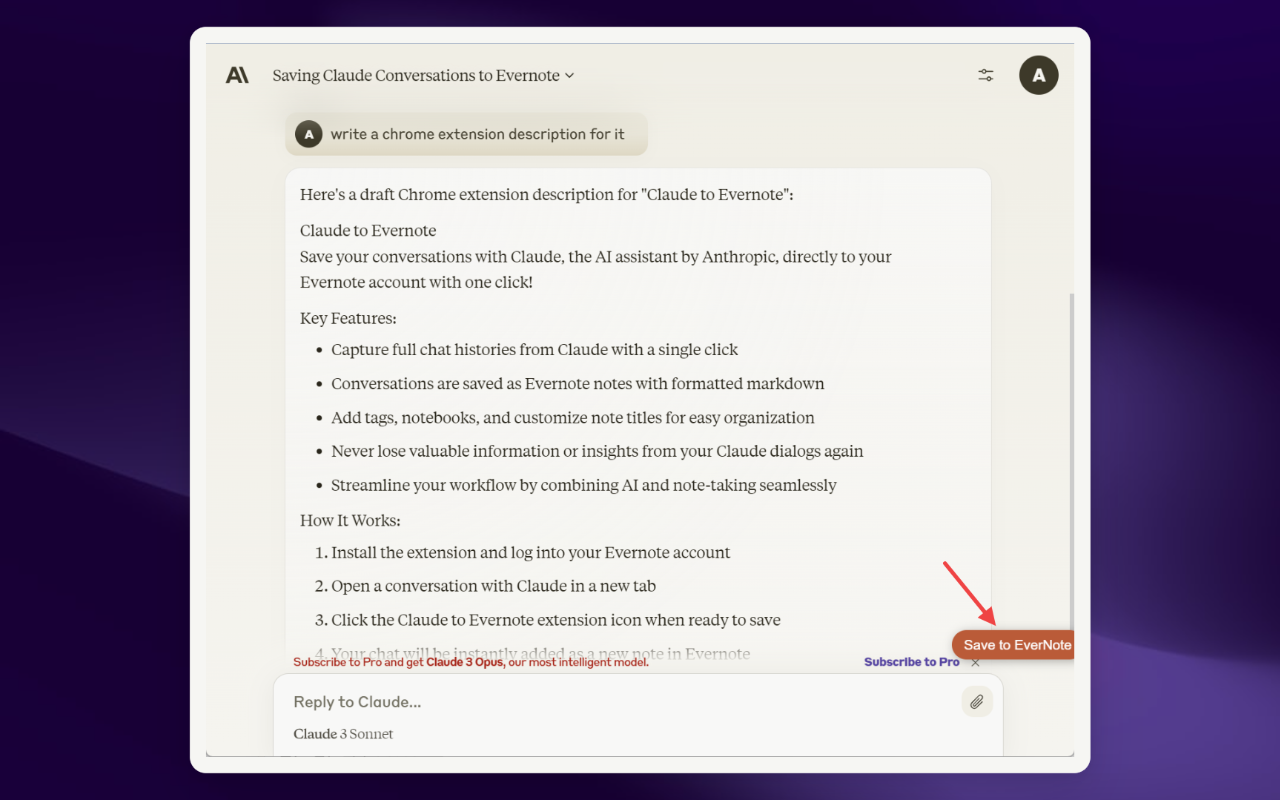The image size is (1280, 800).
Task: Click bullet 'Capture full chat histories' line
Action: click(x=534, y=350)
